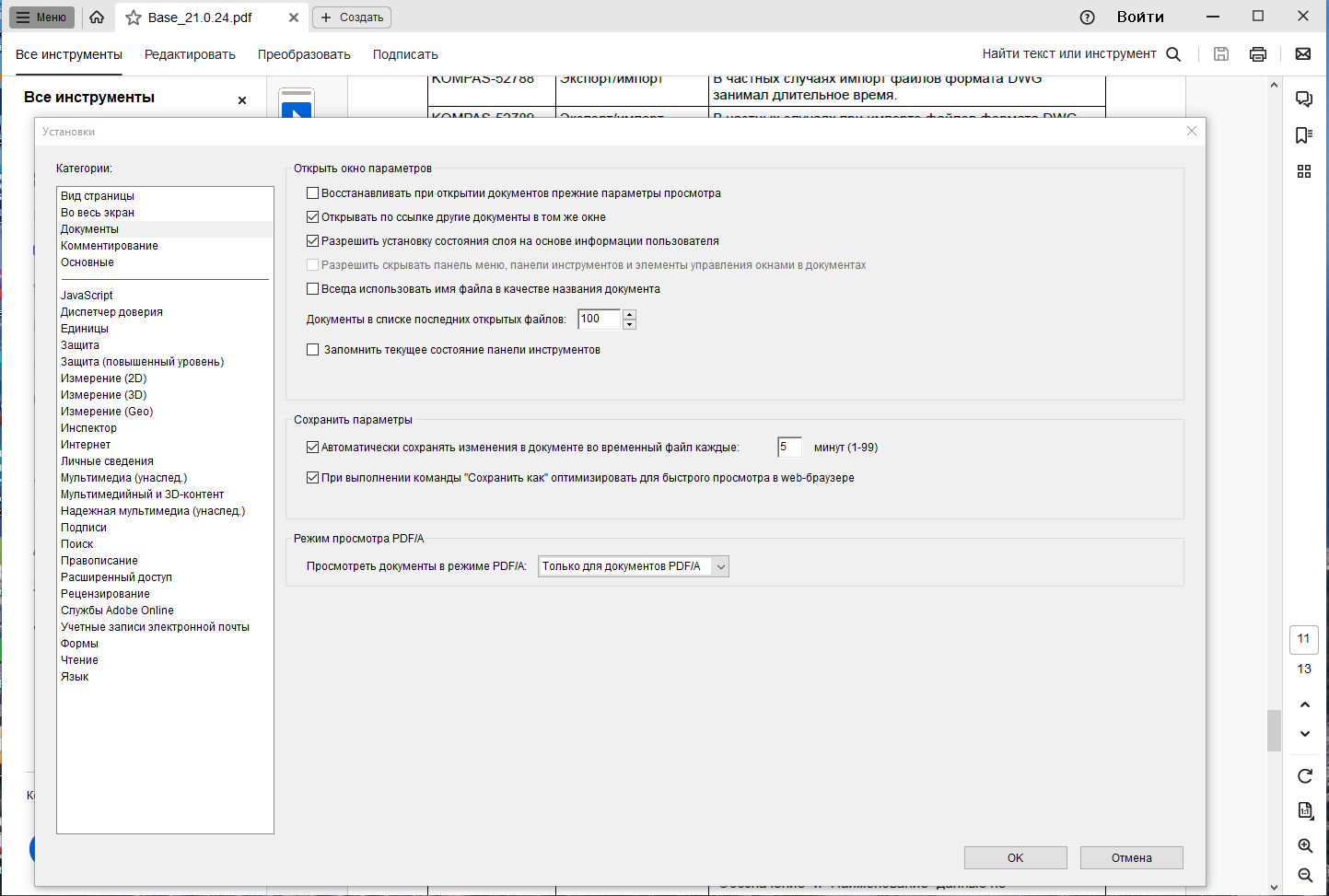Toggle remember toolbar state checkbox

(x=313, y=350)
